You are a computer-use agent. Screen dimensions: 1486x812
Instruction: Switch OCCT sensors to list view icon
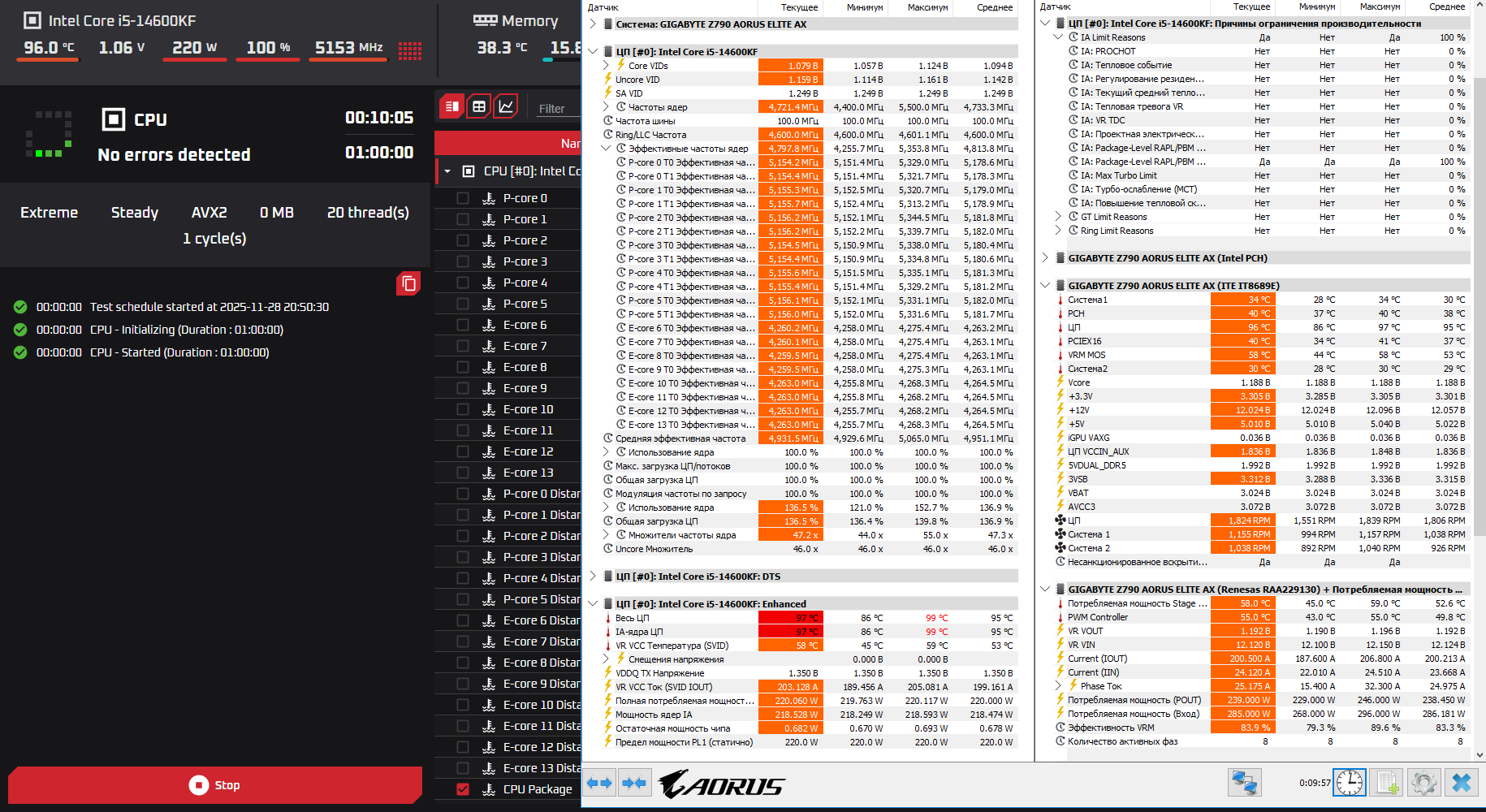[452, 106]
